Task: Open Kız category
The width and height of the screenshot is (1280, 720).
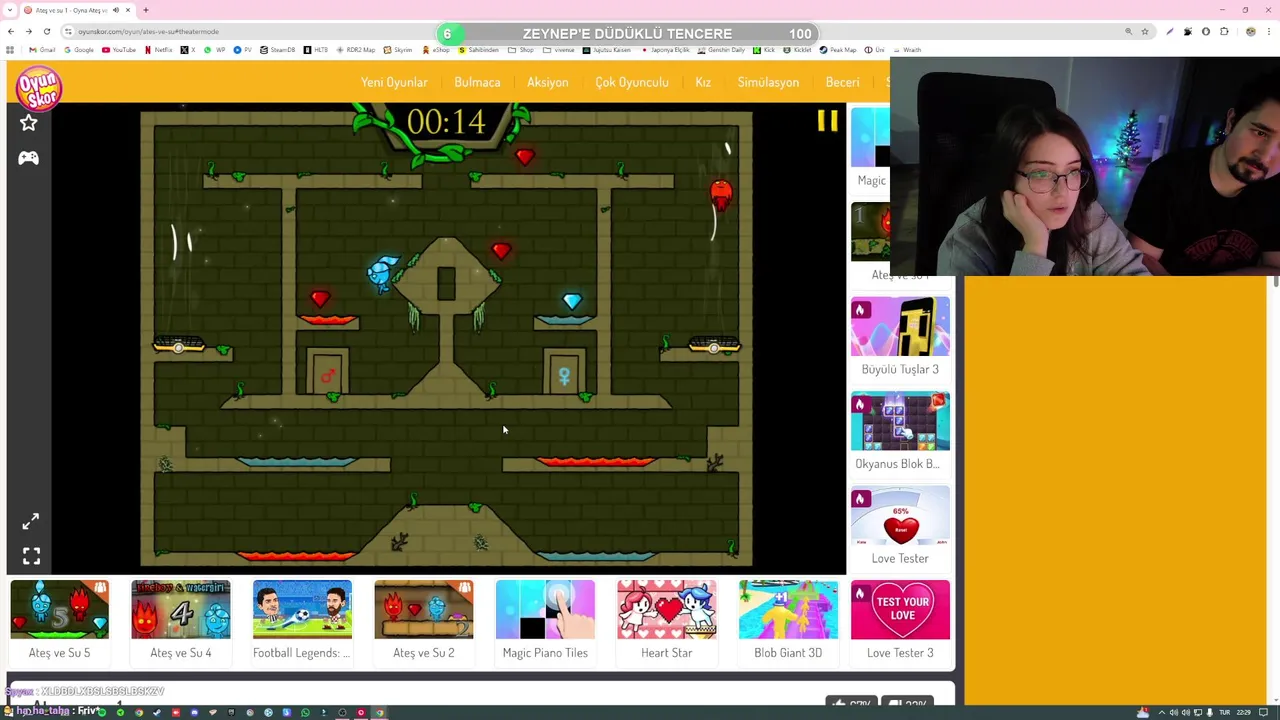Action: point(703,82)
